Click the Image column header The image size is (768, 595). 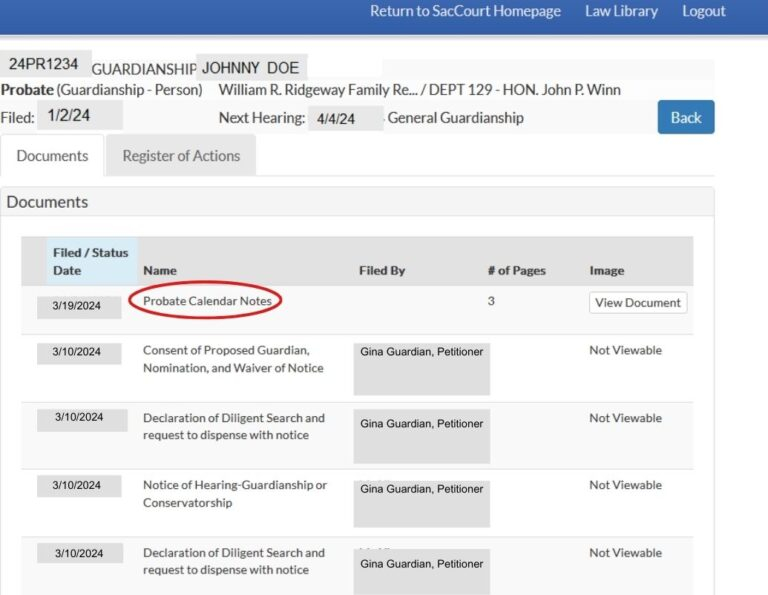point(607,270)
